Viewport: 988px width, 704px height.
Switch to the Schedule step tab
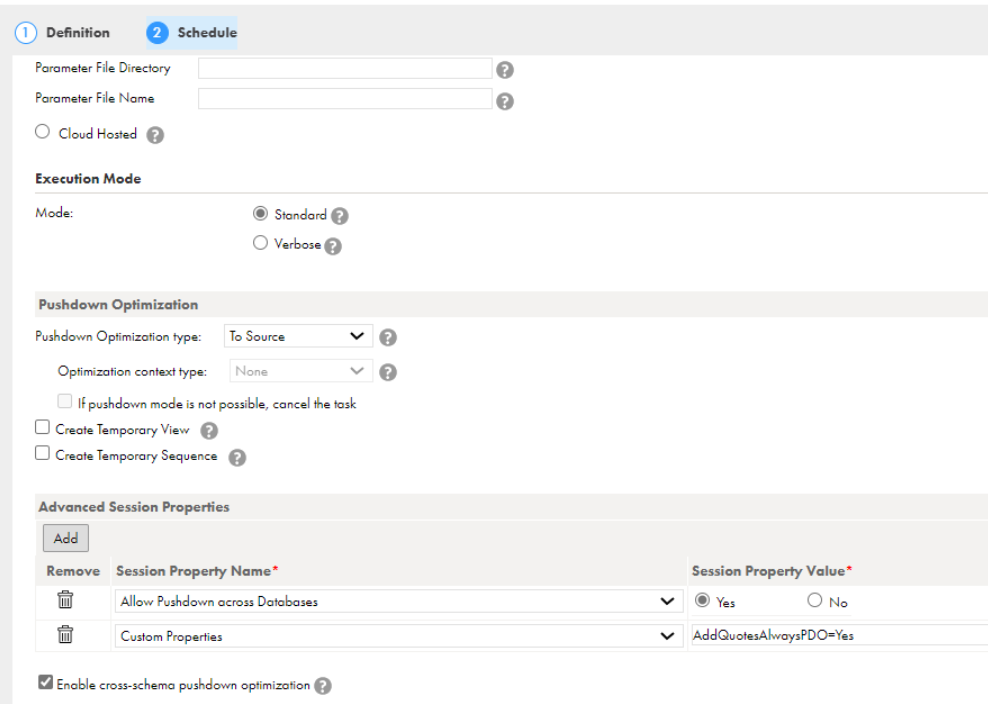pos(192,33)
